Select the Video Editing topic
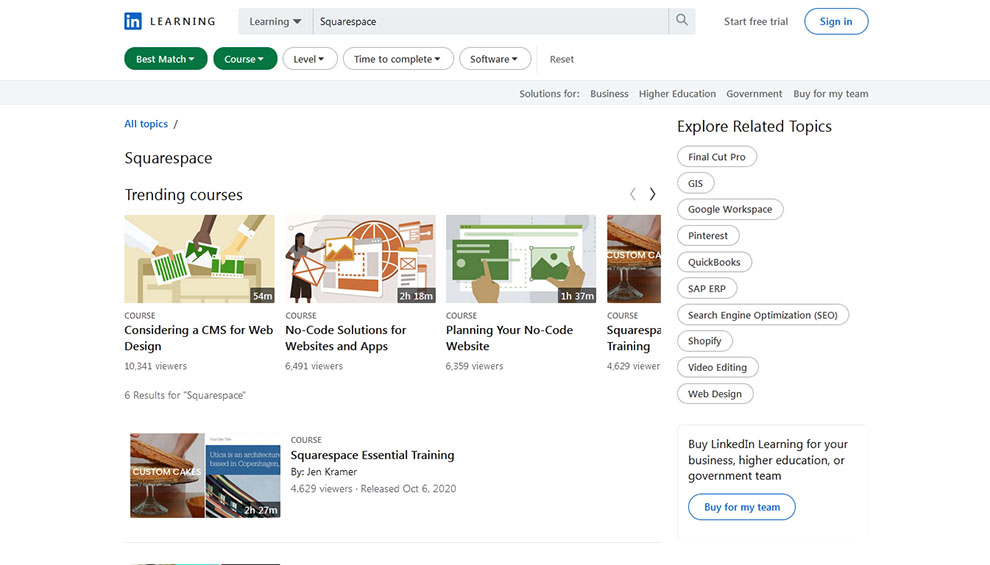This screenshot has height=565, width=990. click(717, 367)
